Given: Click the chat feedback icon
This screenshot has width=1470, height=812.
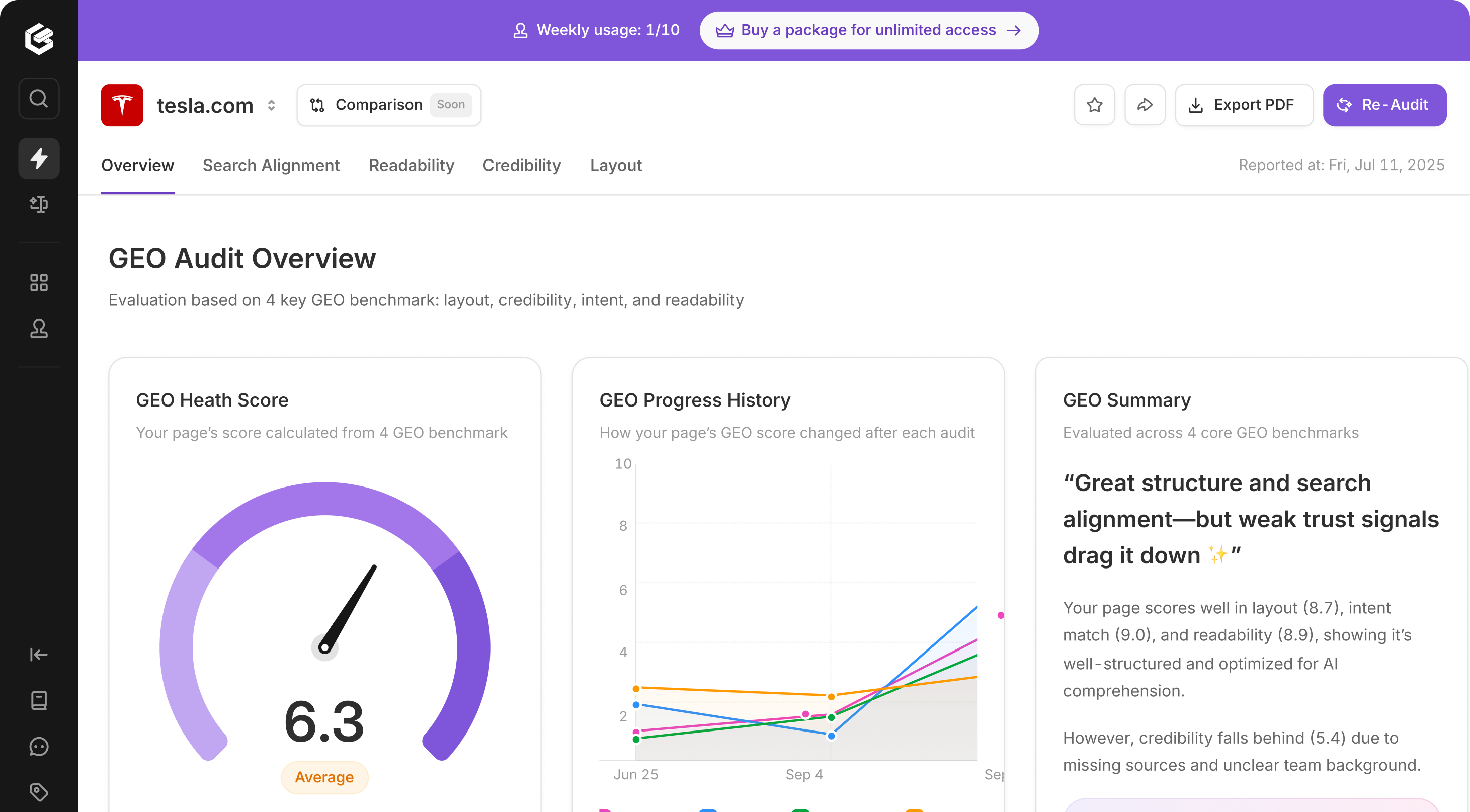Looking at the screenshot, I should pyautogui.click(x=39, y=747).
